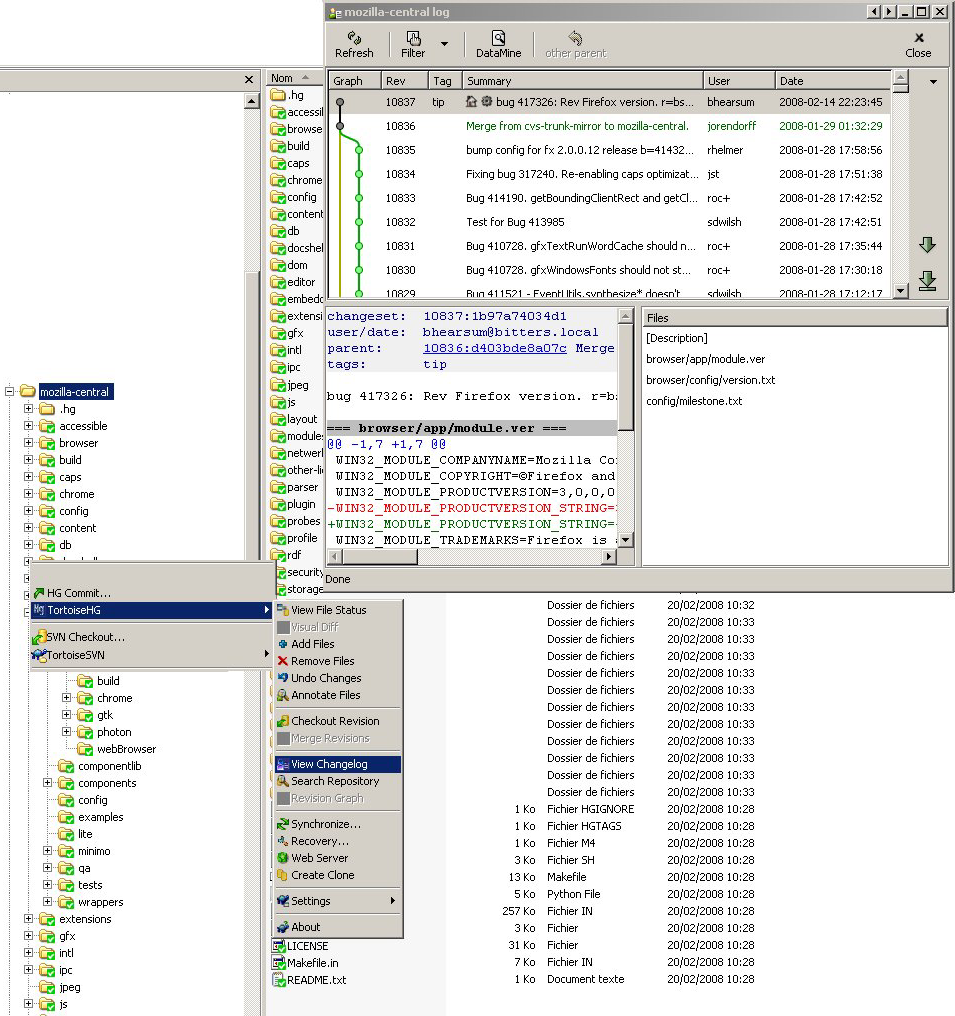The height and width of the screenshot is (1016, 955).
Task: Close the log via the Close X icon
Action: 919,38
